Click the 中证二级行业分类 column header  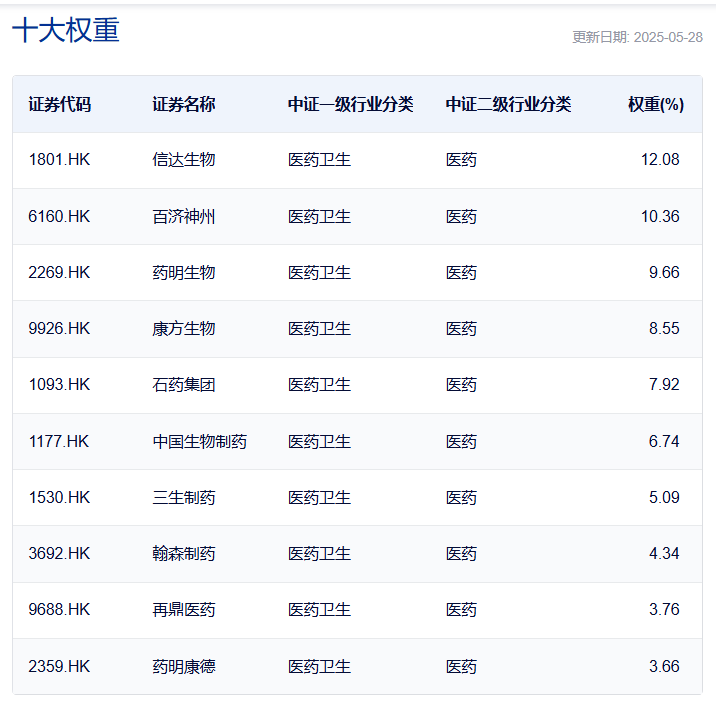508,105
